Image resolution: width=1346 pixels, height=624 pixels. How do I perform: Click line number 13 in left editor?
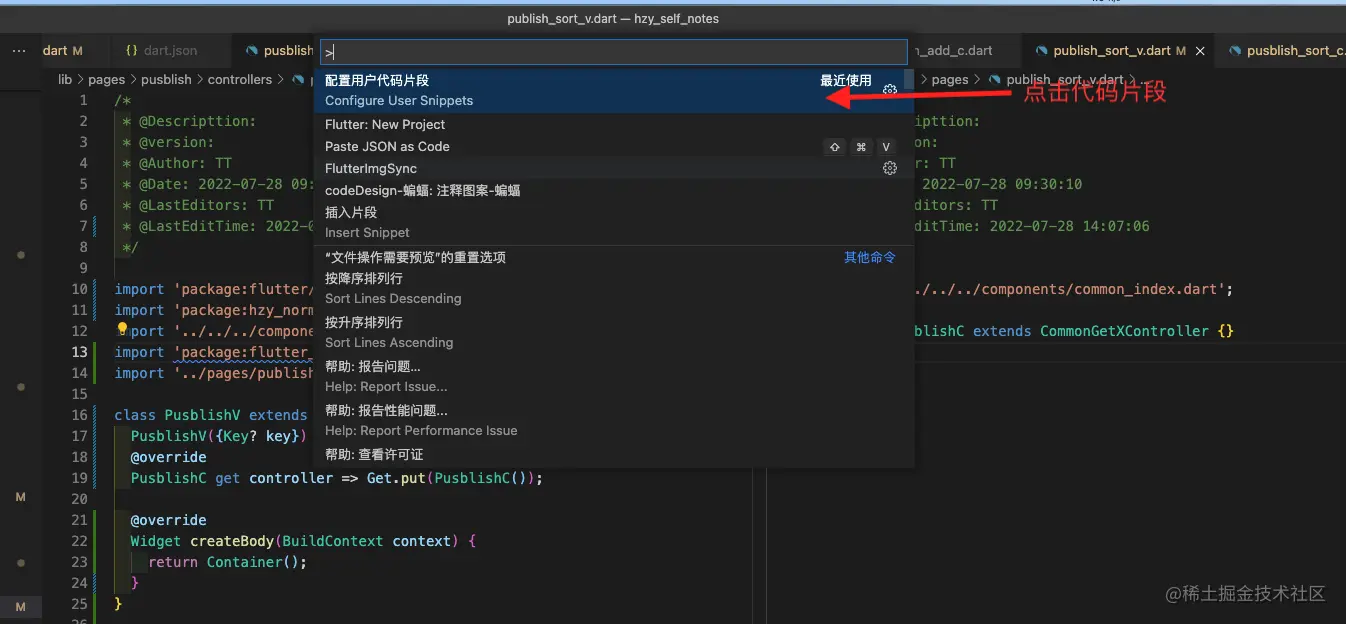tap(80, 352)
